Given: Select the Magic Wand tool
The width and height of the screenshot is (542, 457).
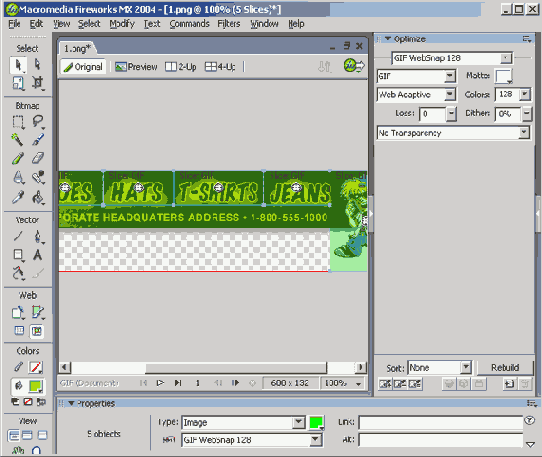Looking at the screenshot, I should (x=18, y=139).
